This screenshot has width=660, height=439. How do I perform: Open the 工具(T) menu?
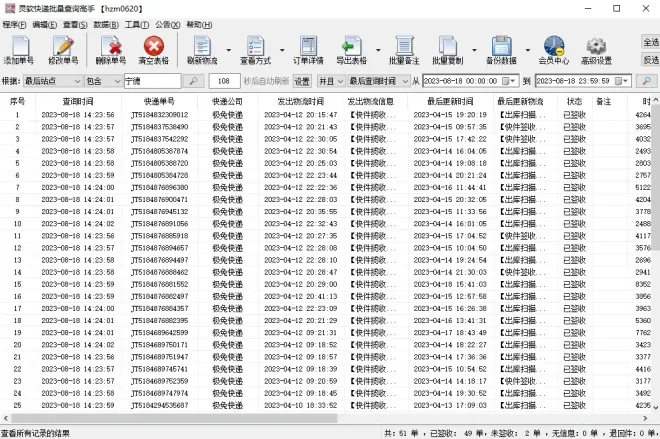(137, 24)
